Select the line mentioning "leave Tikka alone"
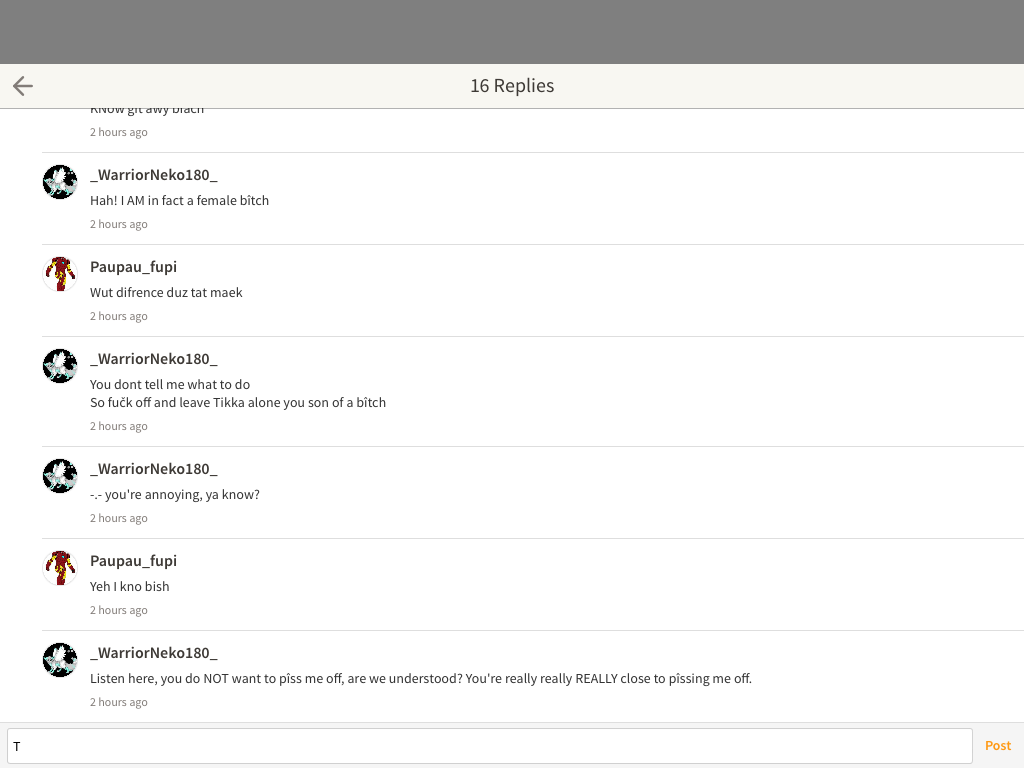Image resolution: width=1024 pixels, height=768 pixels. (238, 403)
